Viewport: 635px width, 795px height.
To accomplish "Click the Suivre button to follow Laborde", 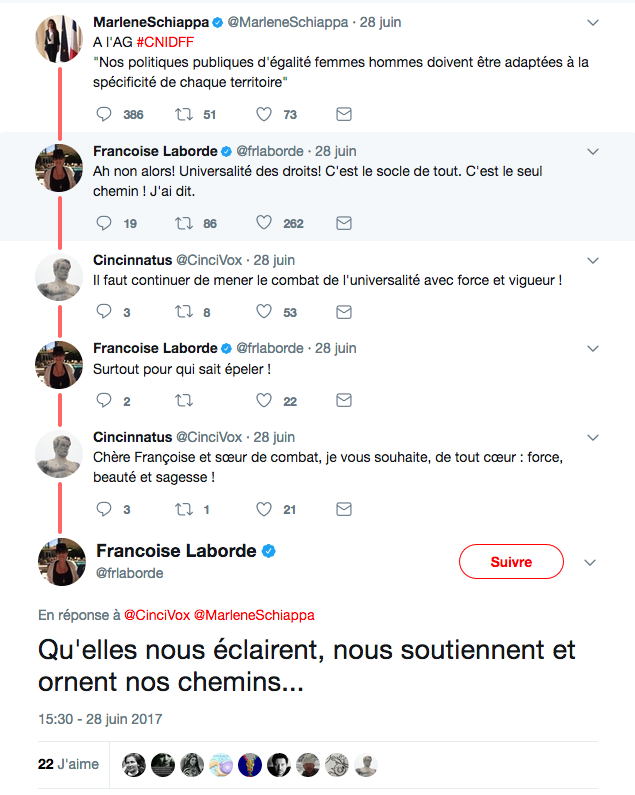I will click(510, 562).
